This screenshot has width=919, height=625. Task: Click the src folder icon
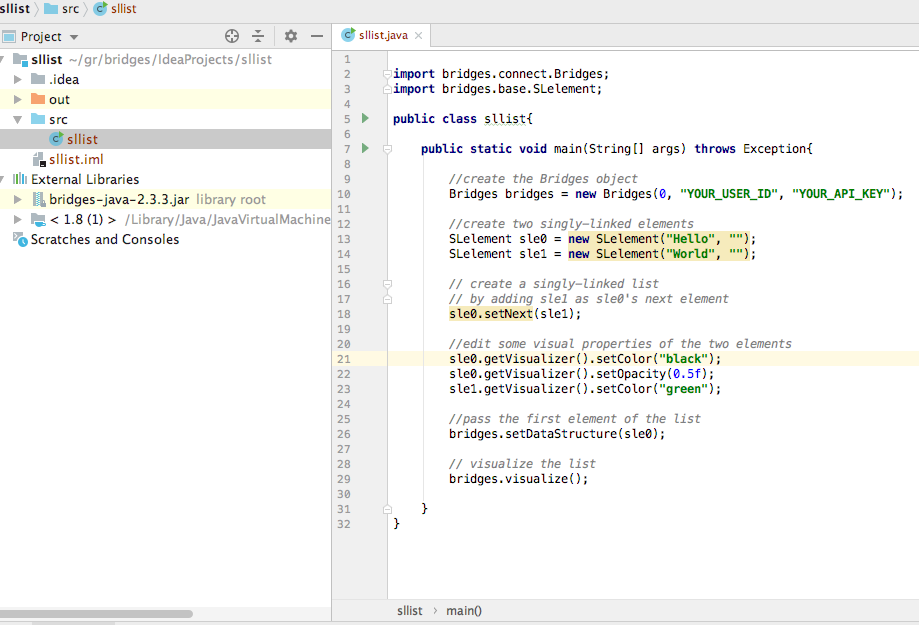38,118
